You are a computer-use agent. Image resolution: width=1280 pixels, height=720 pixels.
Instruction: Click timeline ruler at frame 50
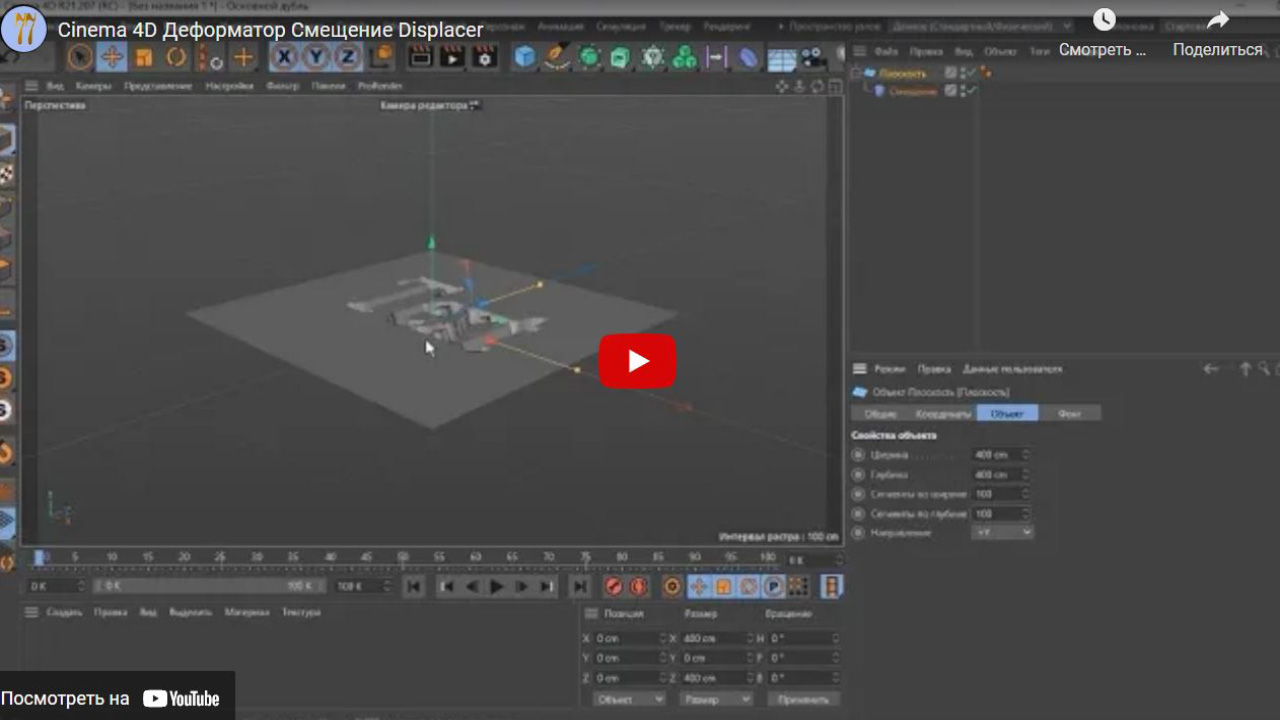click(x=403, y=558)
